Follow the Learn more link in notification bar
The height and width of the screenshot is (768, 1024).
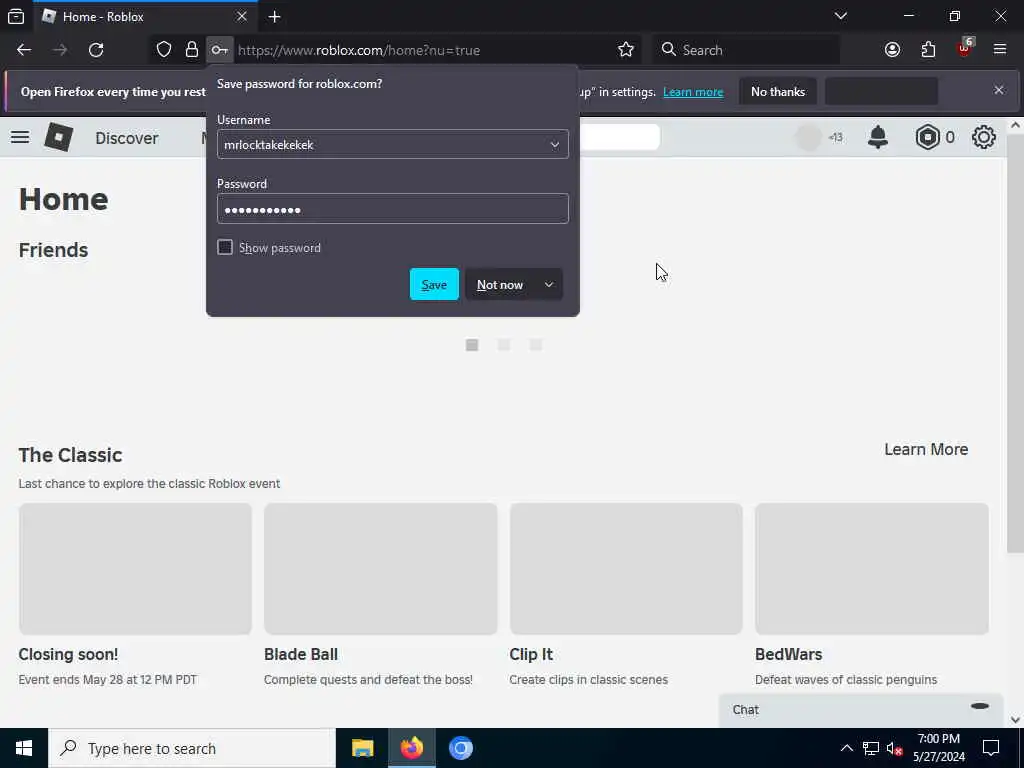click(693, 92)
